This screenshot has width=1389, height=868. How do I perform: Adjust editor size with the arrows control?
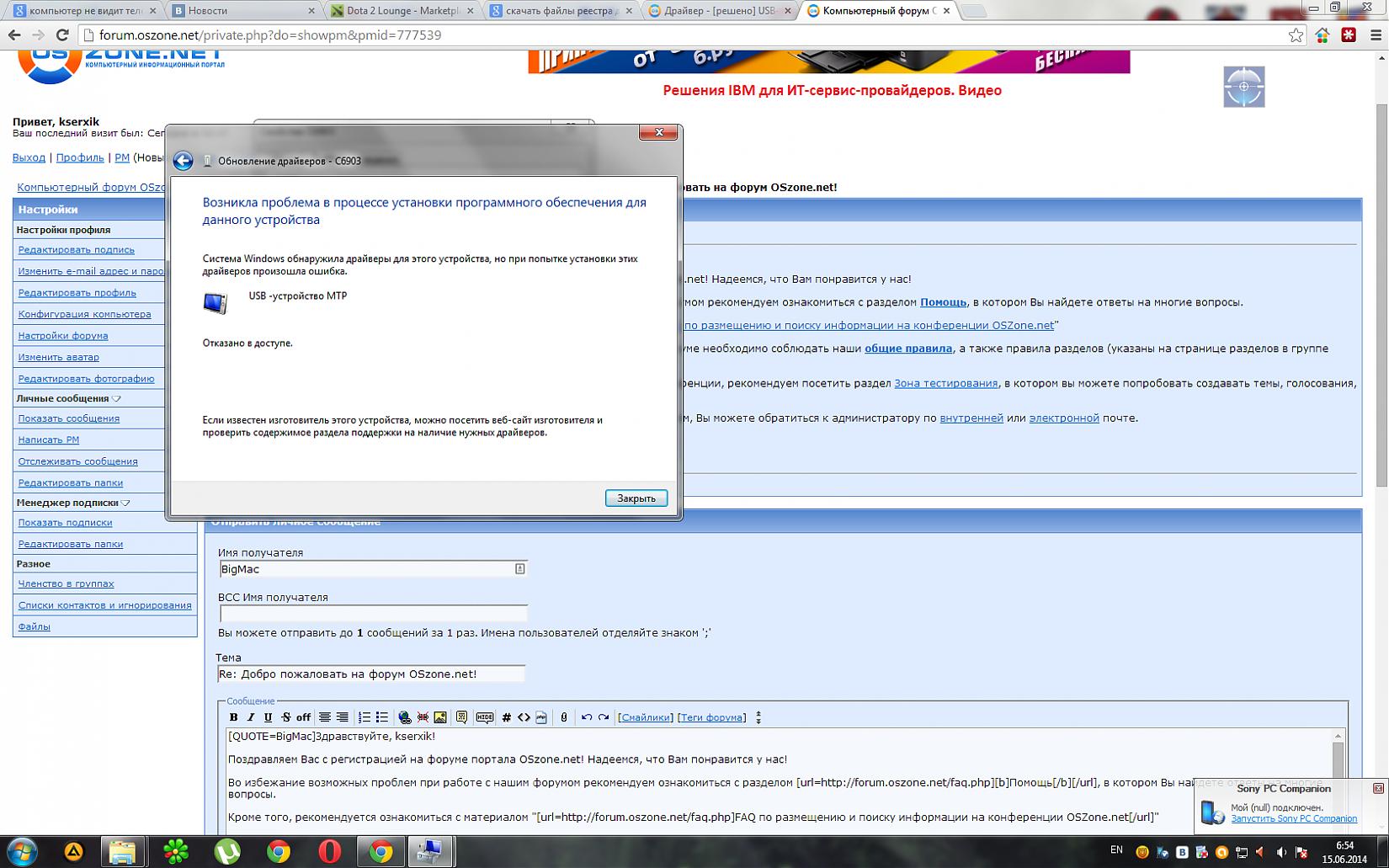(758, 717)
